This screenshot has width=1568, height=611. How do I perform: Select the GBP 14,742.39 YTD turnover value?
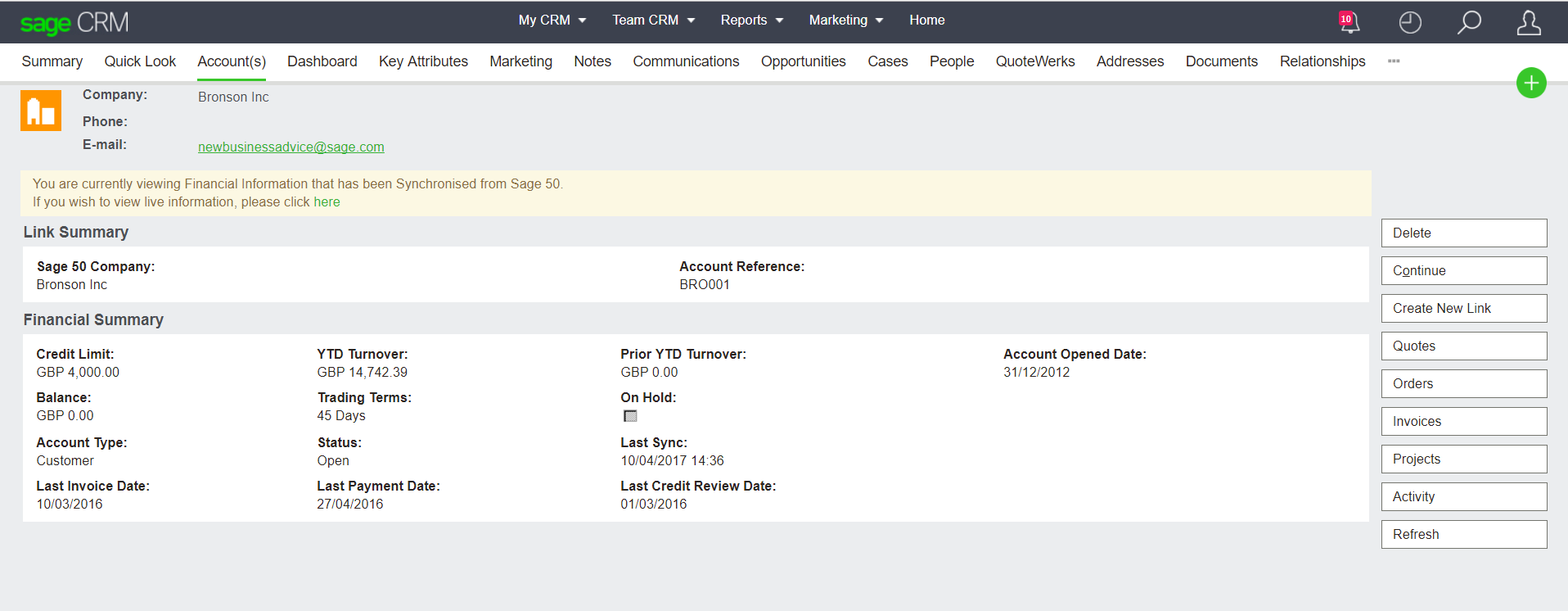[363, 373]
